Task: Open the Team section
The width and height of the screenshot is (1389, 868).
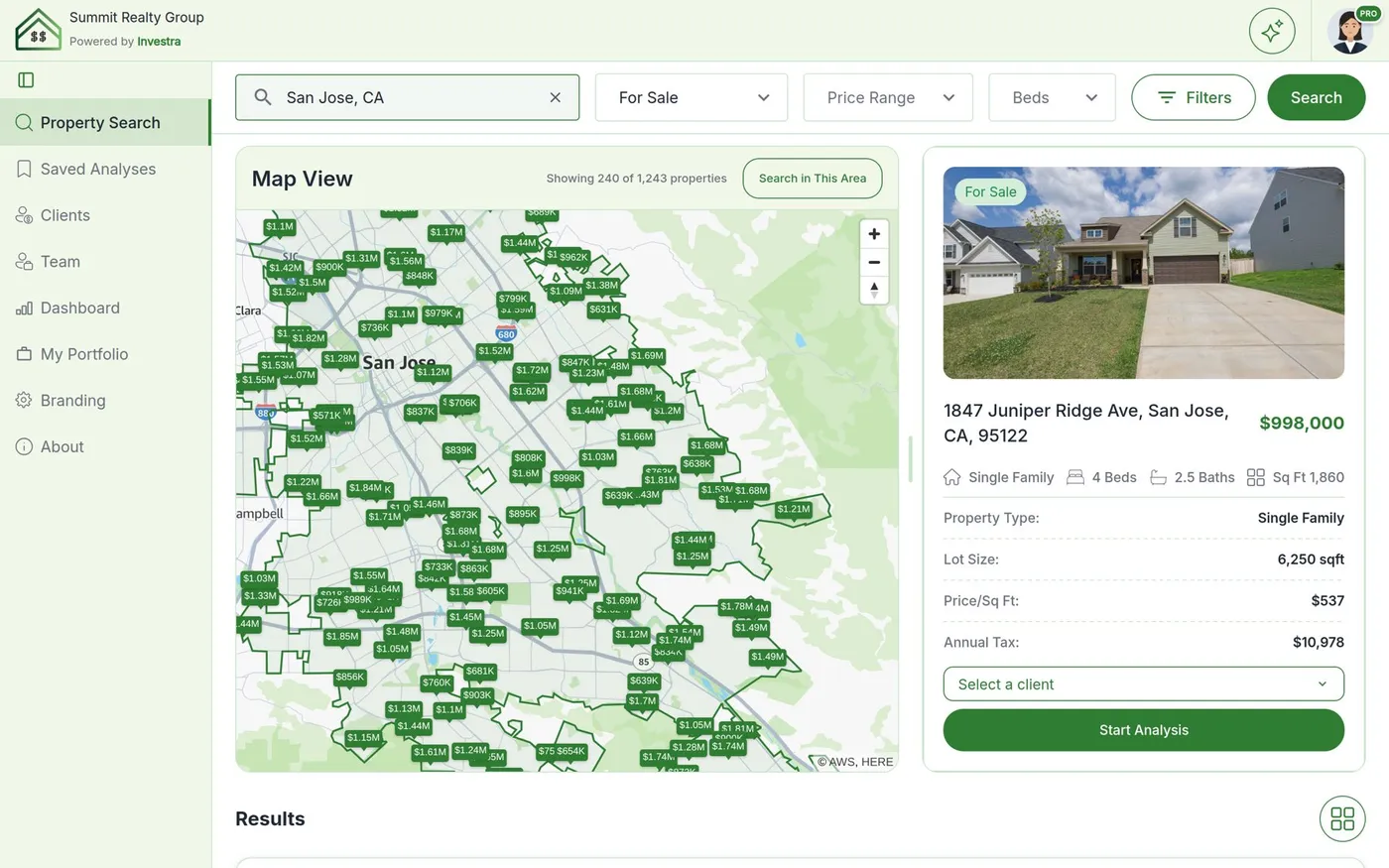Action: point(105,262)
